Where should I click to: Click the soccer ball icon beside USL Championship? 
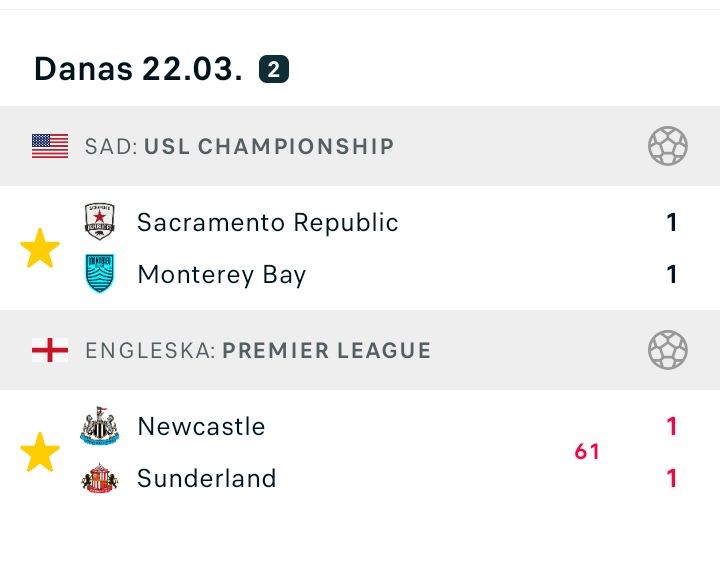click(667, 146)
